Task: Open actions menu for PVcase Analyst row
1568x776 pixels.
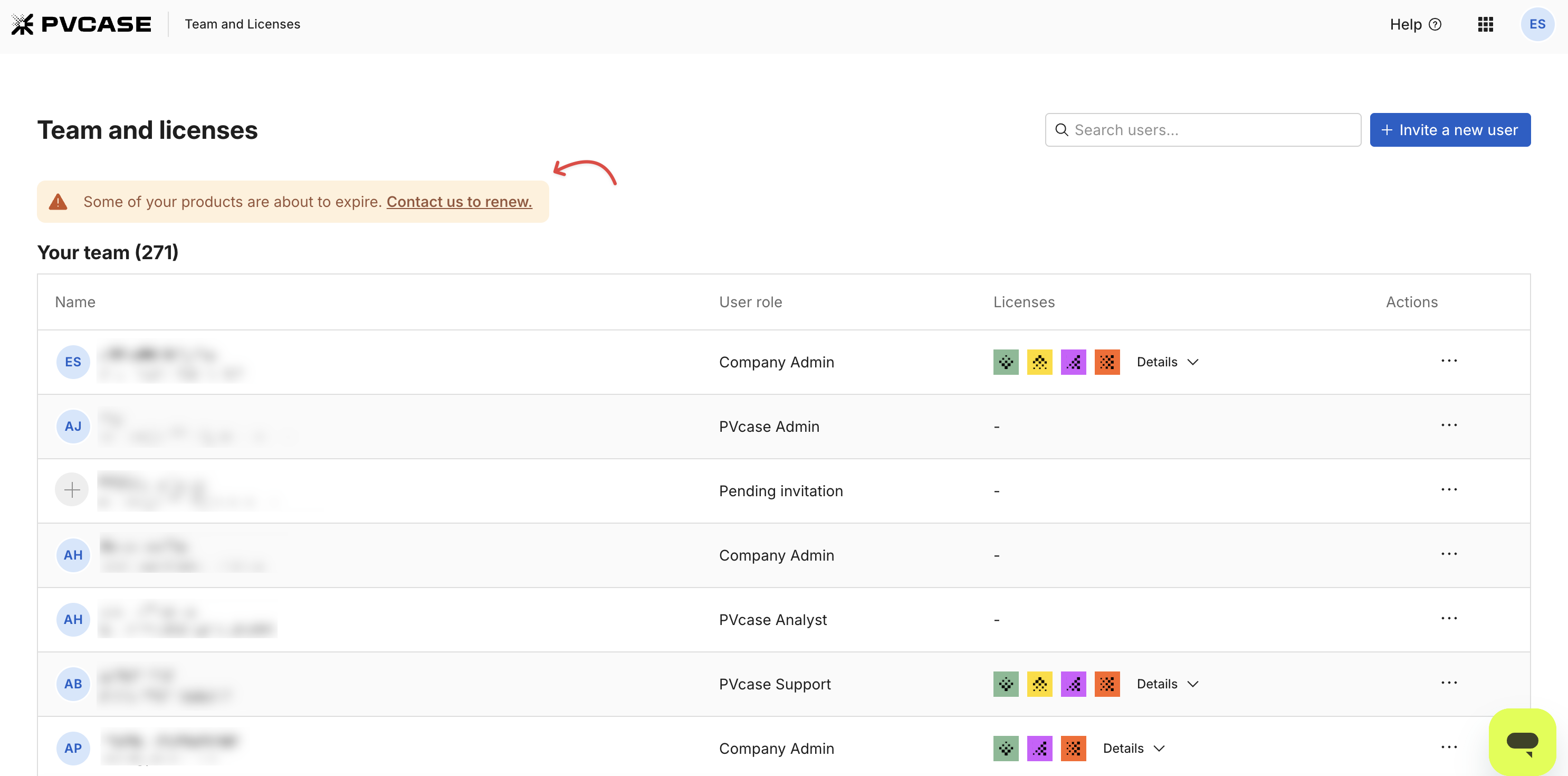Action: click(x=1449, y=618)
